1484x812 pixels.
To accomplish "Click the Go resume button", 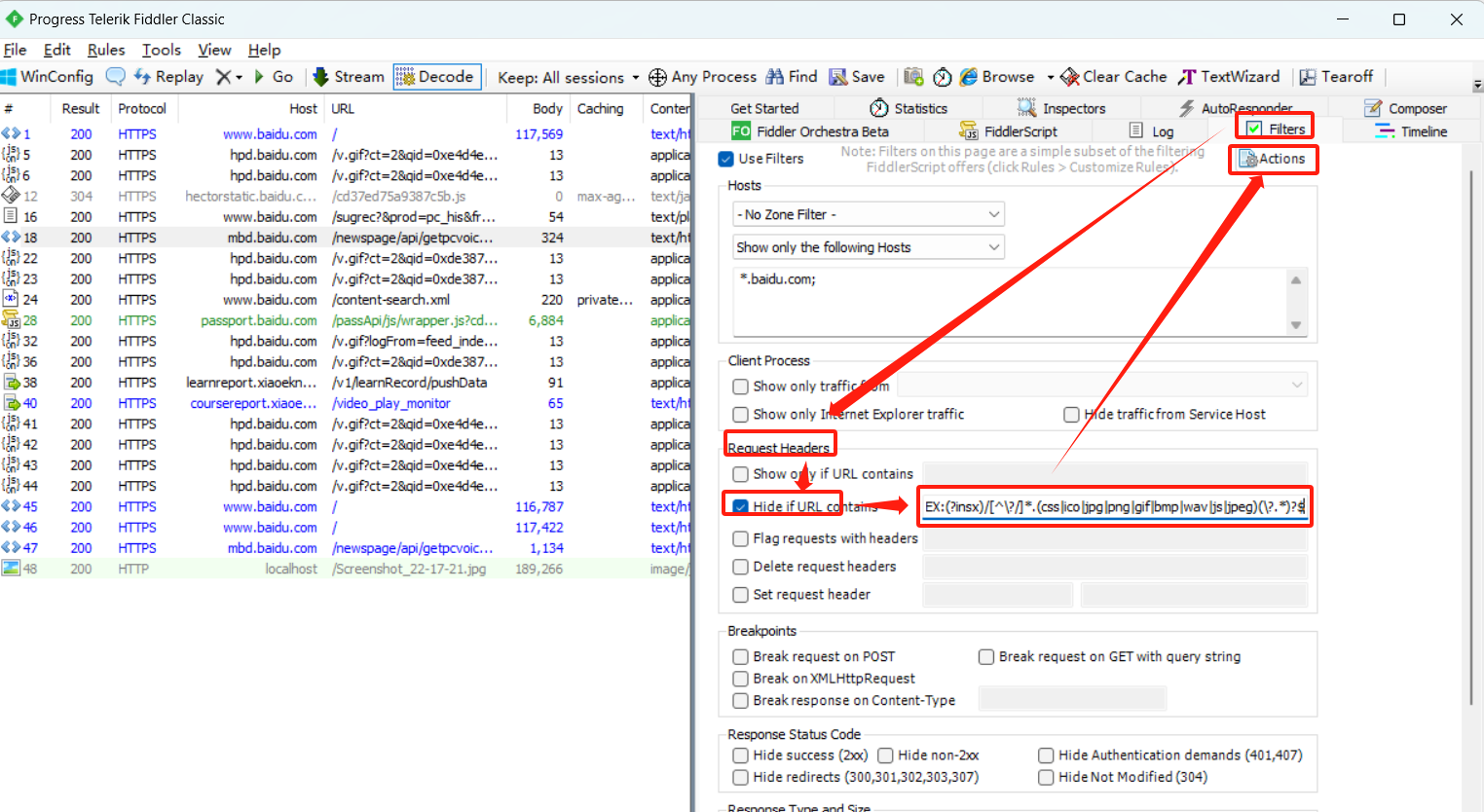I will coord(273,77).
